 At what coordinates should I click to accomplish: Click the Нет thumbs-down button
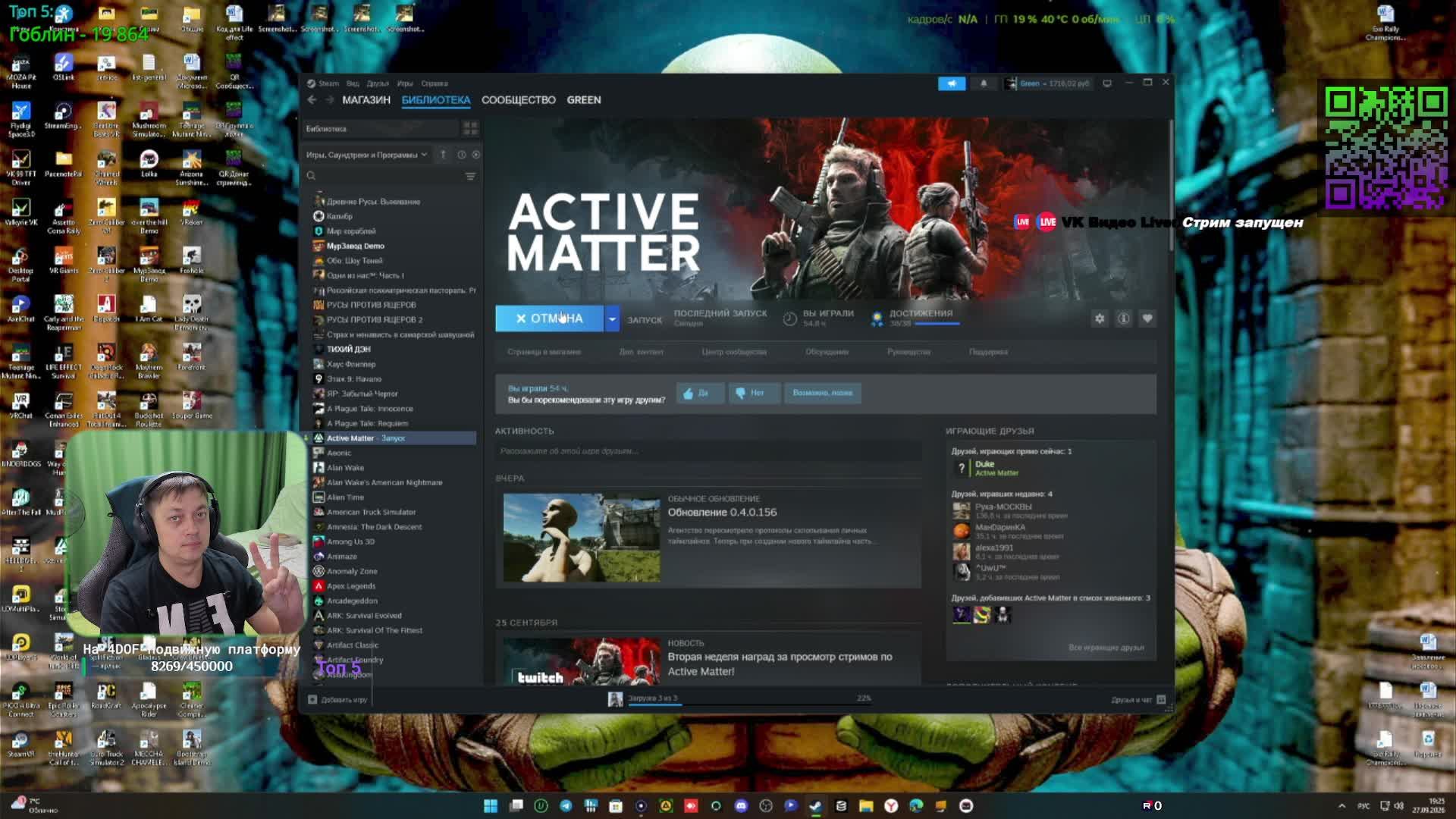pyautogui.click(x=754, y=393)
